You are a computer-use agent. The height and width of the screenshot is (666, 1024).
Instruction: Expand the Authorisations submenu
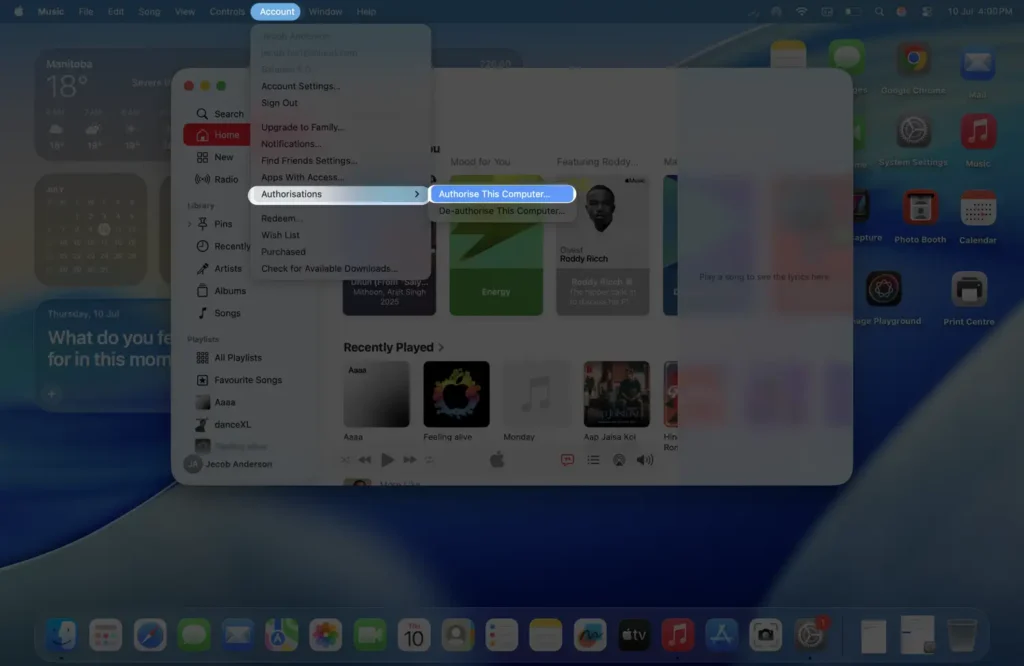coord(290,194)
